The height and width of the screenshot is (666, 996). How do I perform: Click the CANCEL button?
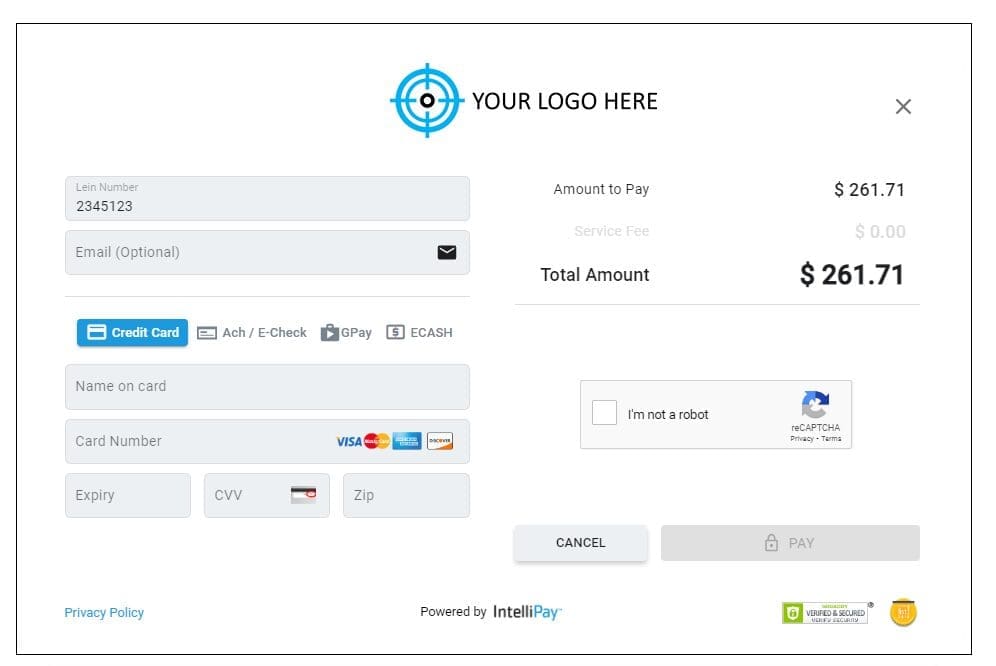click(580, 543)
